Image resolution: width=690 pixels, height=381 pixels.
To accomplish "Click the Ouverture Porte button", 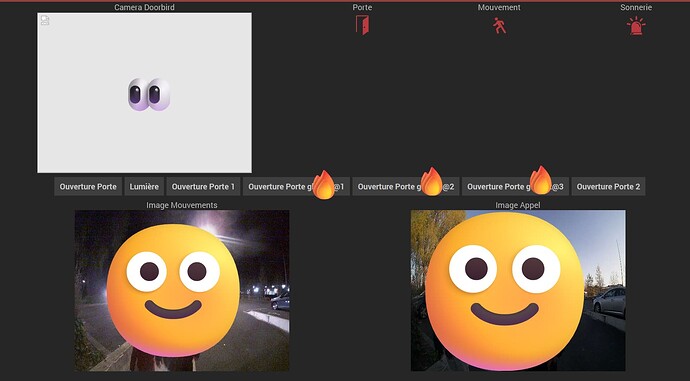I will (x=88, y=187).
